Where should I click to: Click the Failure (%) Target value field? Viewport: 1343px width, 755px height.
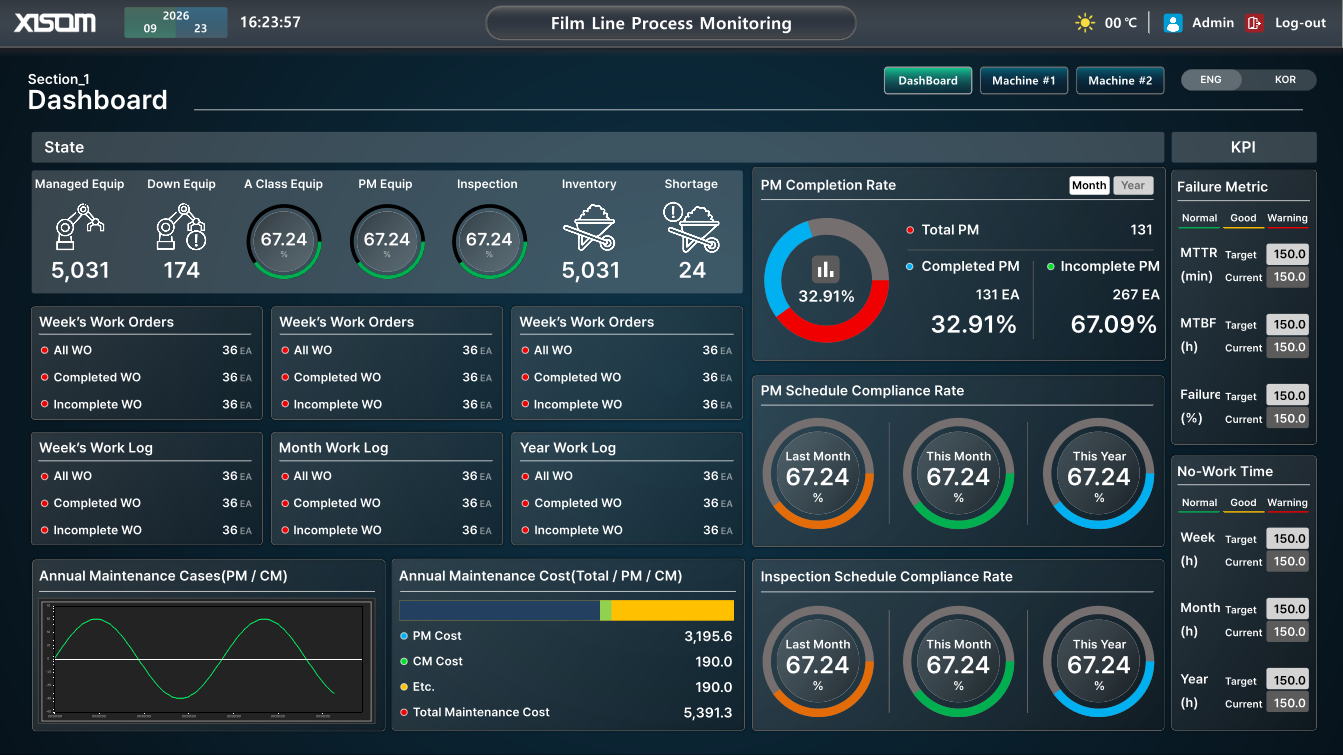(x=1288, y=395)
